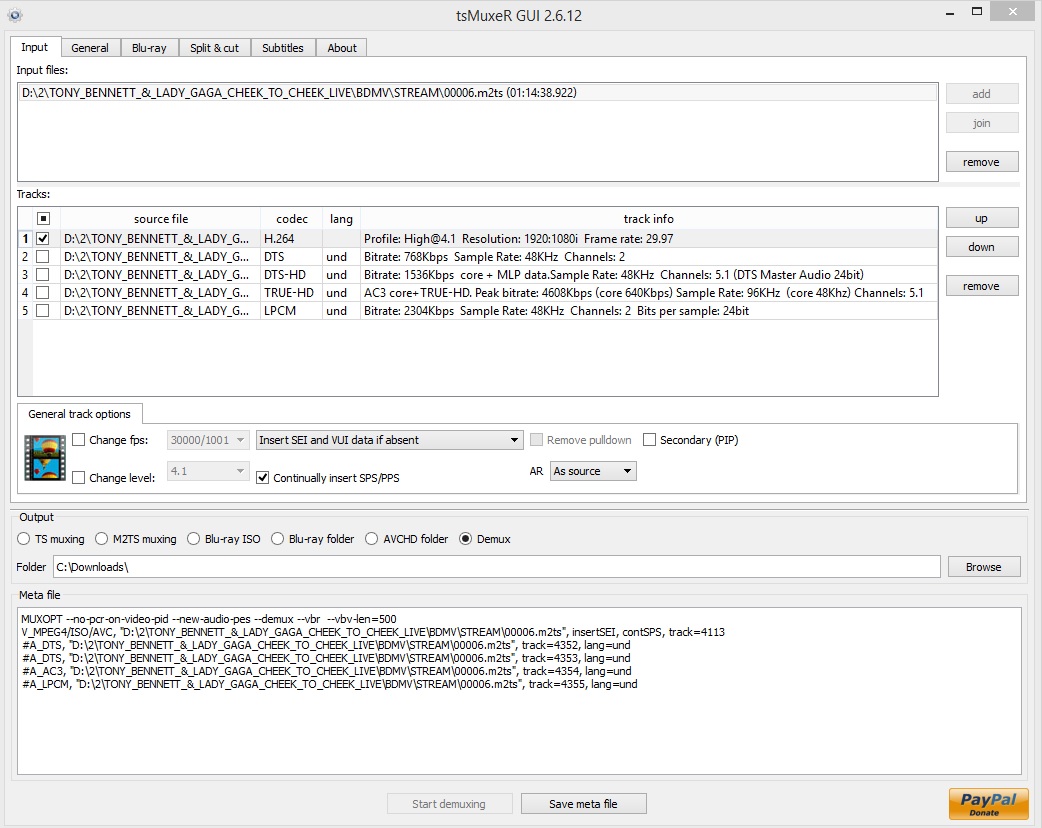Click the source file column header
The image size is (1042, 828).
[x=160, y=219]
